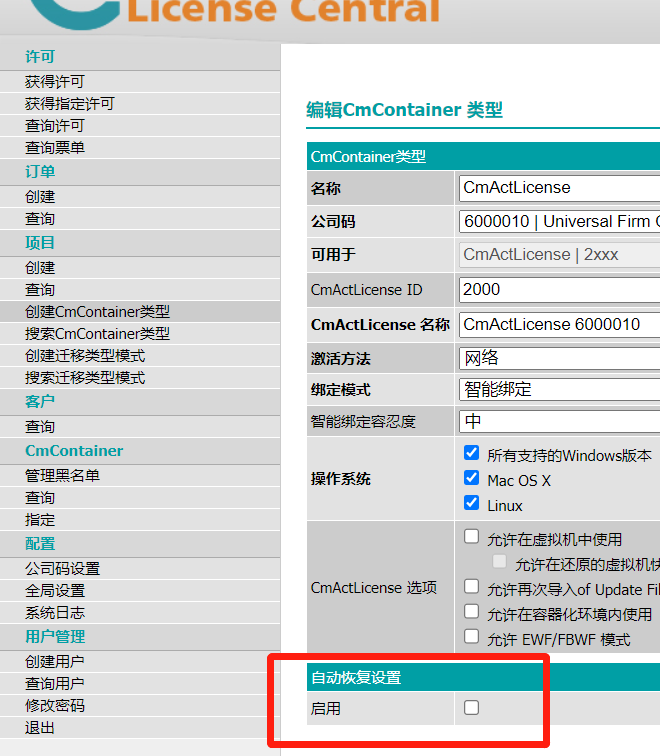Click the 自动恢复设置 panel header

[x=483, y=677]
